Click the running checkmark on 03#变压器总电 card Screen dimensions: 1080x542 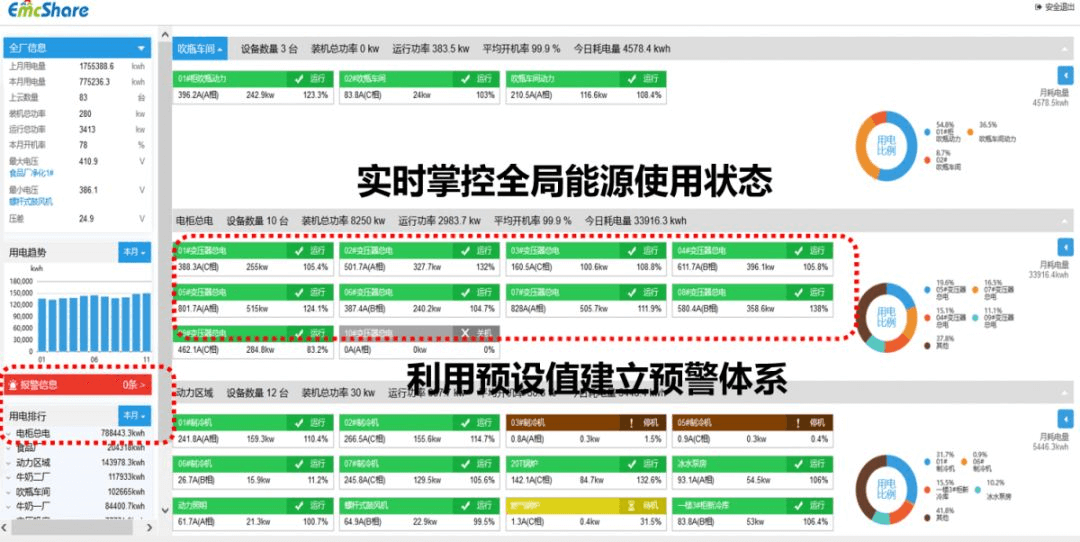point(632,251)
